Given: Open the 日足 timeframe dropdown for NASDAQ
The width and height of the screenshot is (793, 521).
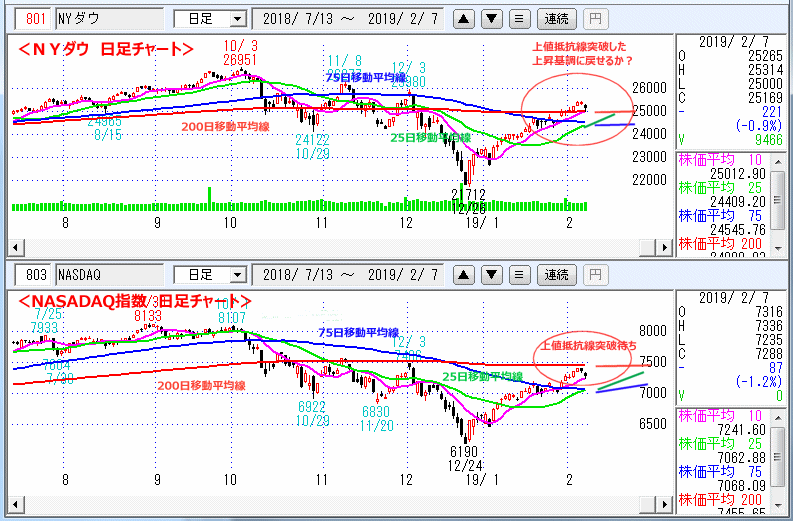Looking at the screenshot, I should [x=210, y=274].
